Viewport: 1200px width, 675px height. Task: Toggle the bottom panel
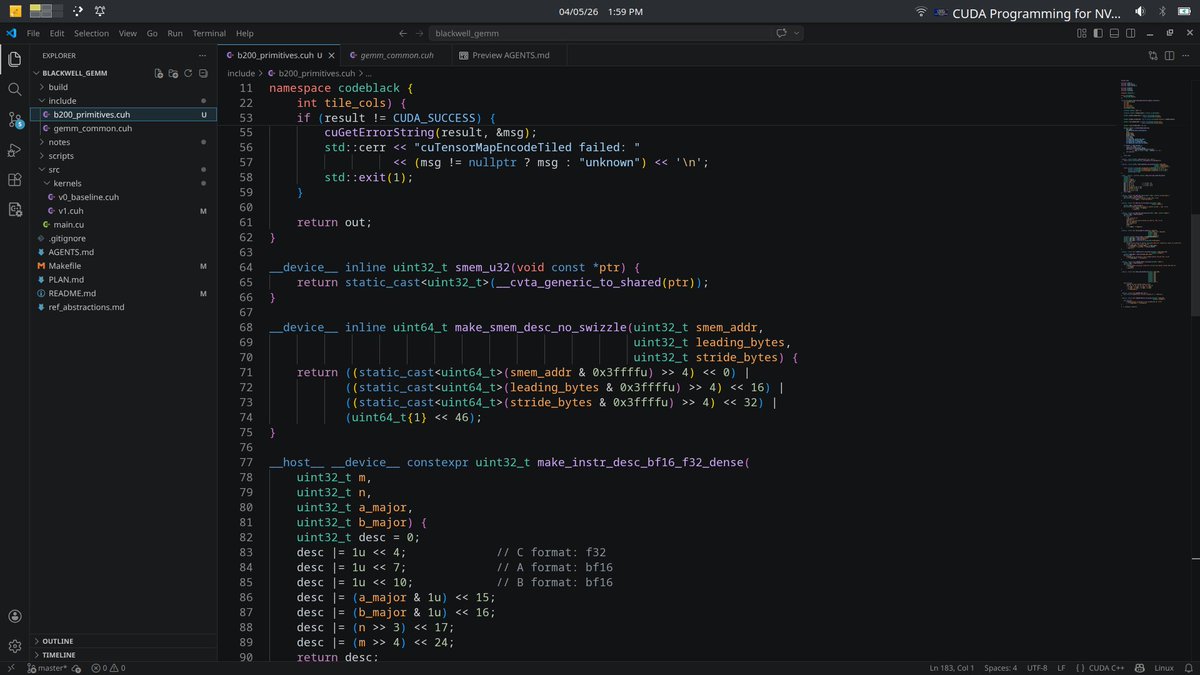click(x=1114, y=33)
